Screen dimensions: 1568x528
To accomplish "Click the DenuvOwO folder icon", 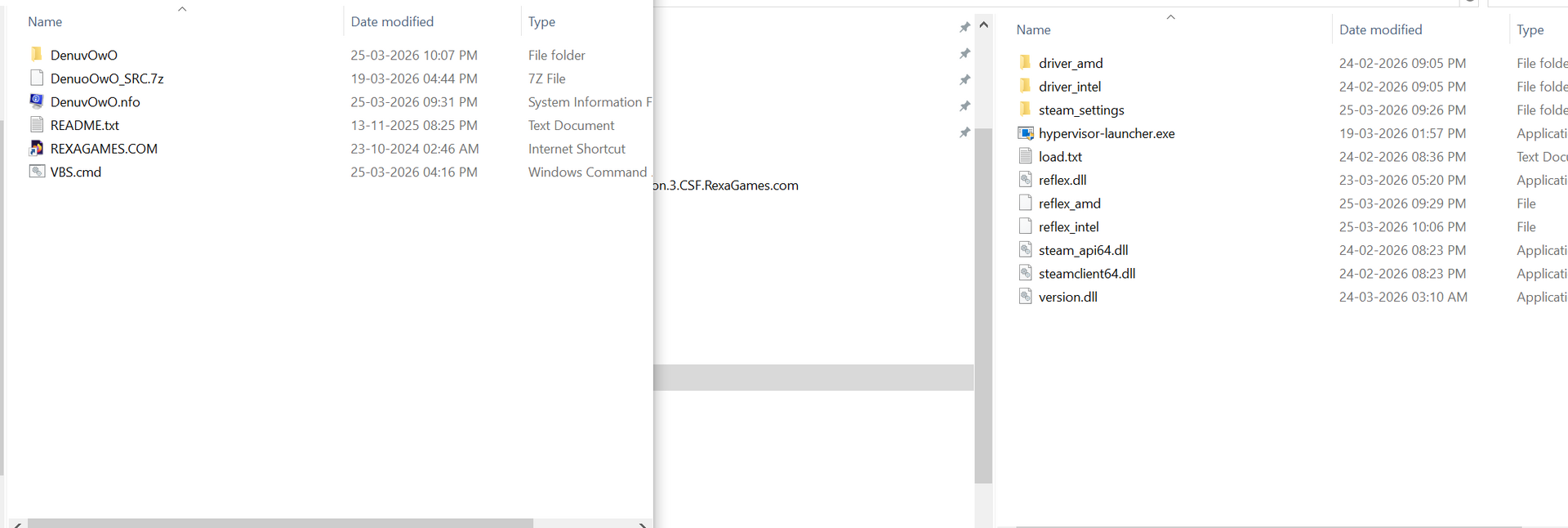I will pyautogui.click(x=36, y=55).
